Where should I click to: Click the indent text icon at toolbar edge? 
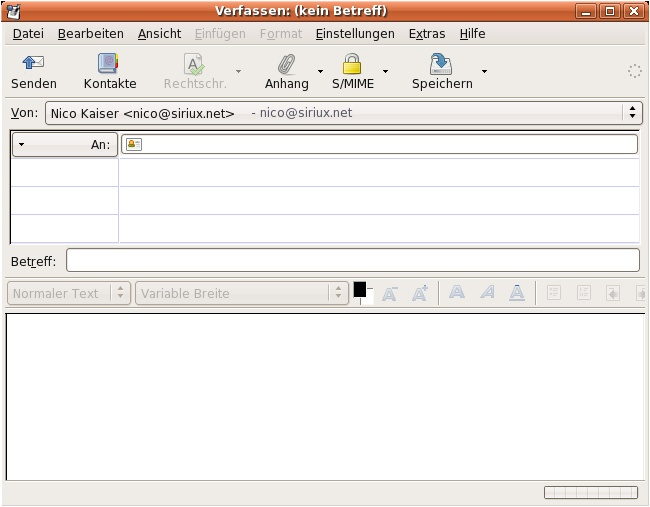[641, 293]
